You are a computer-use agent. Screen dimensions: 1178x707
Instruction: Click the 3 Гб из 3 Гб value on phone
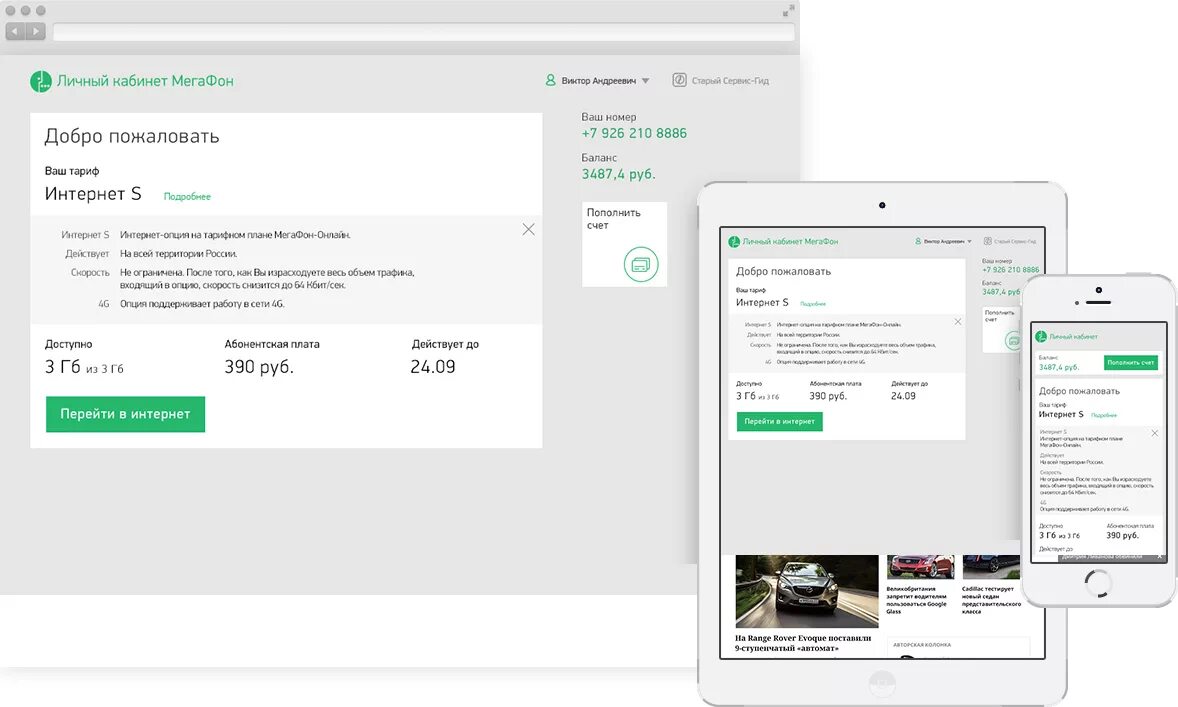(x=1059, y=536)
